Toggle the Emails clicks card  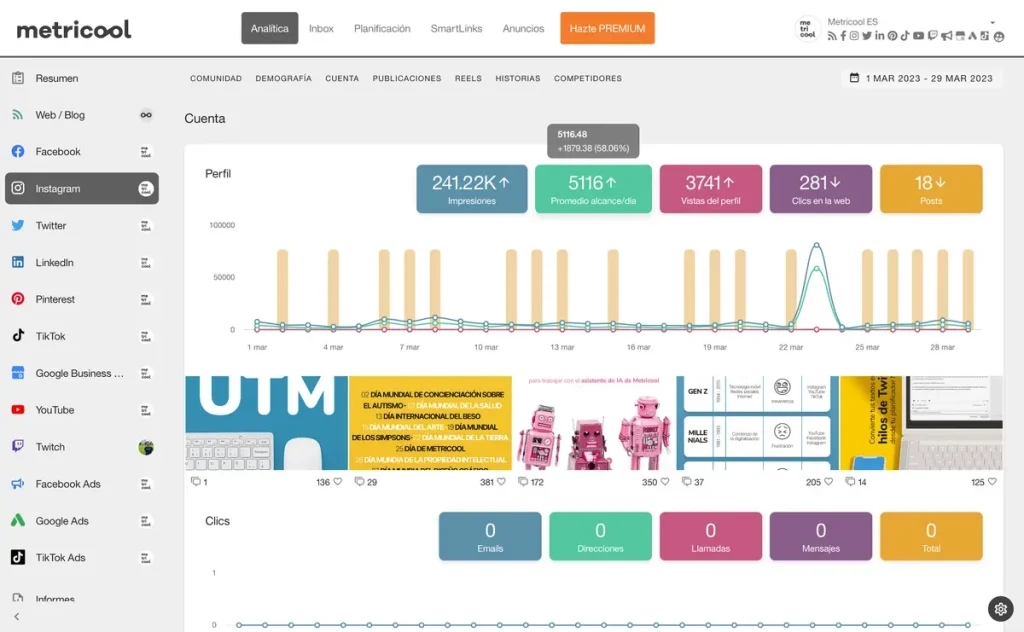pos(490,536)
